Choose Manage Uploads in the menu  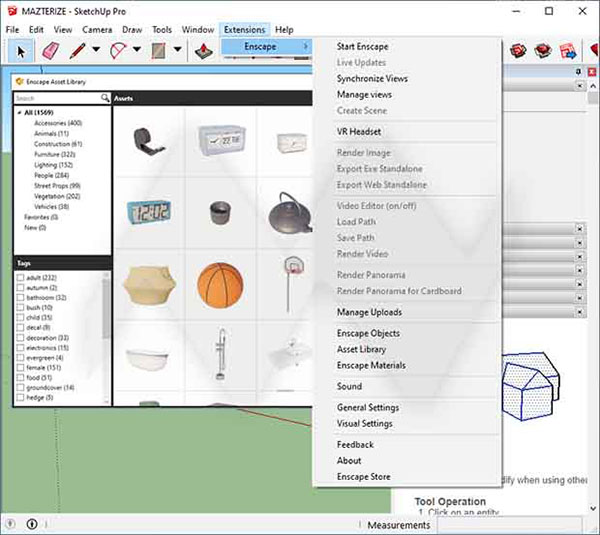click(369, 312)
